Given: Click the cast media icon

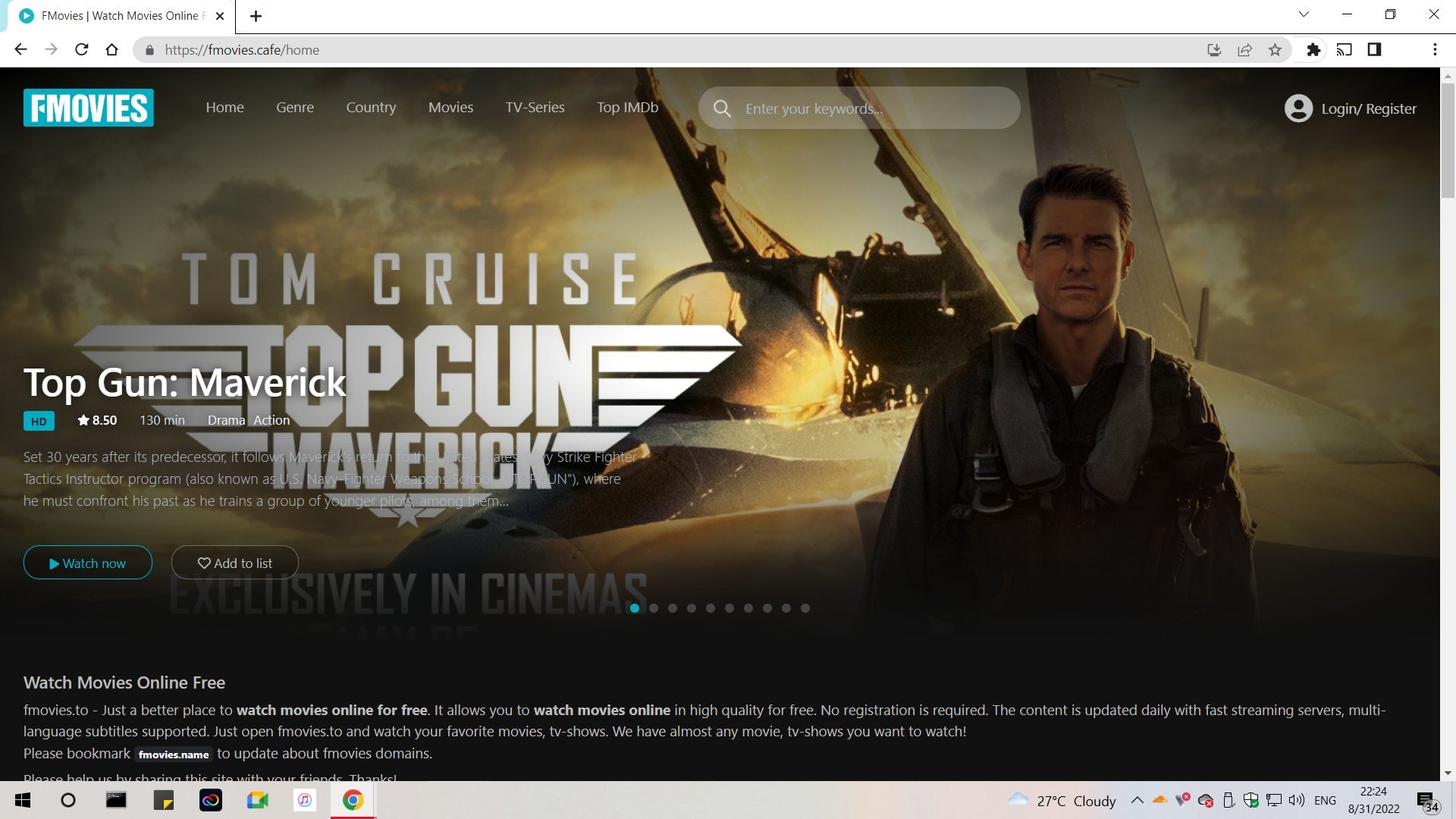Looking at the screenshot, I should click(x=1344, y=50).
